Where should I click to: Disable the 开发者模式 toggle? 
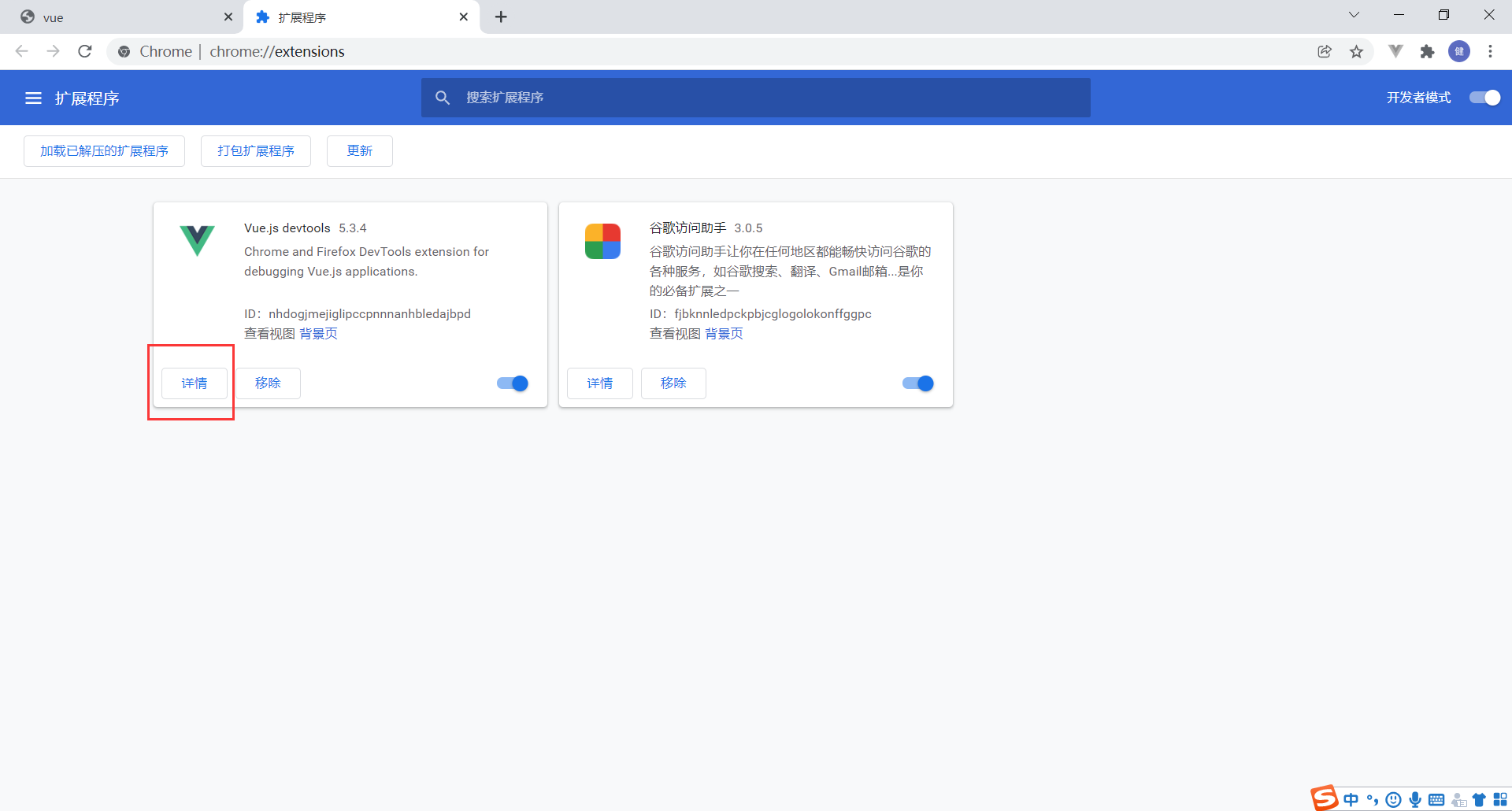[1484, 98]
